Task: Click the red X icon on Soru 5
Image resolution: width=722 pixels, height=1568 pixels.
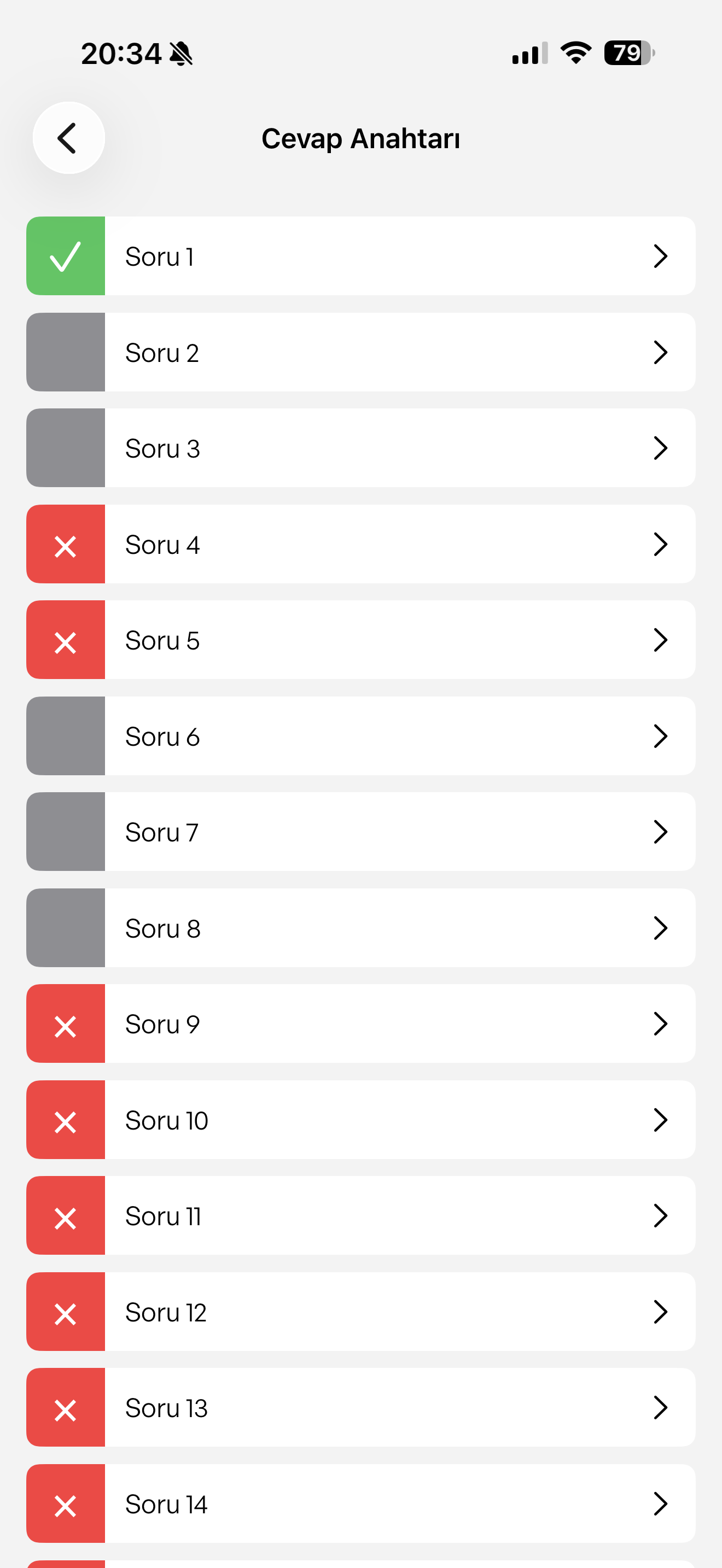Action: pos(66,641)
